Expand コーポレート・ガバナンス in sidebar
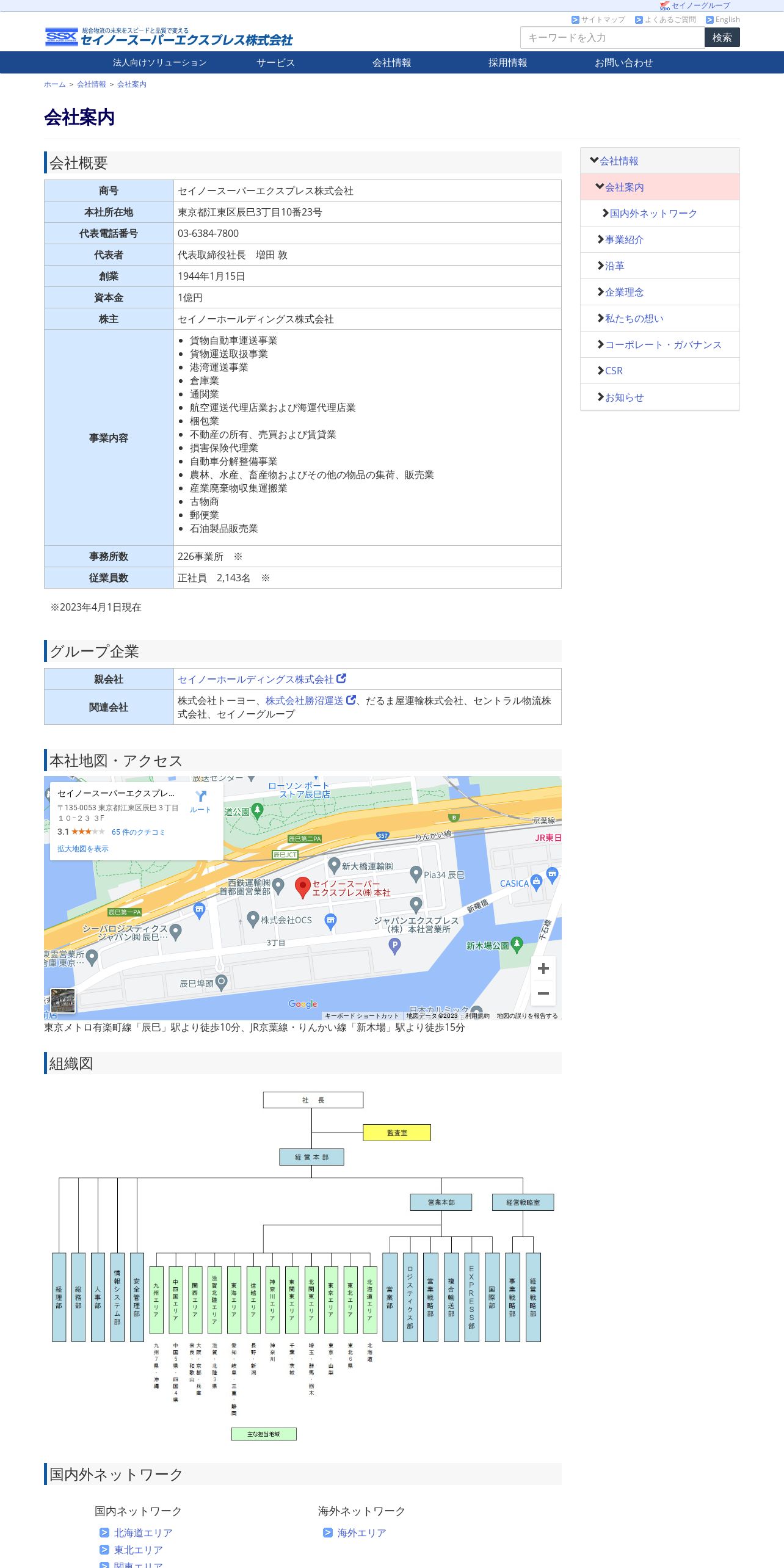The image size is (784, 1568). 600,344
